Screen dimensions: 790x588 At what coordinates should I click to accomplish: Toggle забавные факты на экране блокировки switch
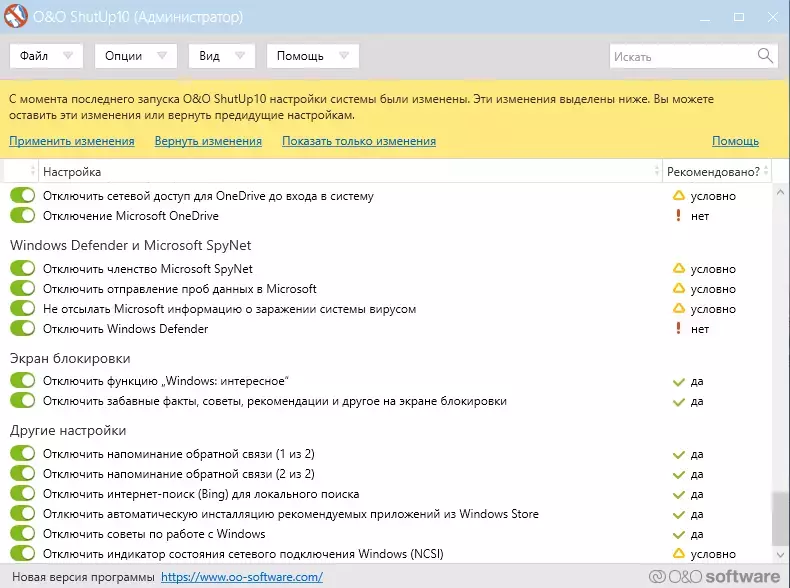coord(23,401)
